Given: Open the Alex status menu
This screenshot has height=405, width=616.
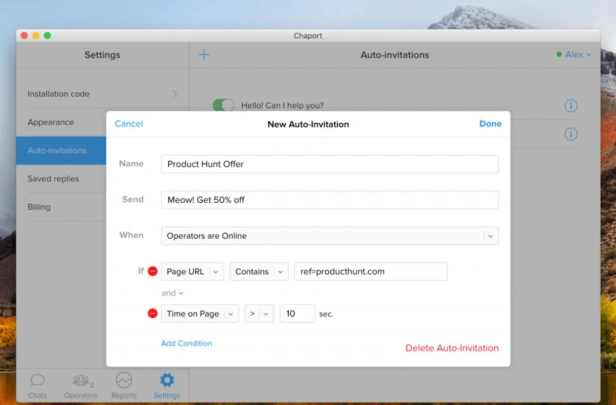Looking at the screenshot, I should [x=574, y=55].
